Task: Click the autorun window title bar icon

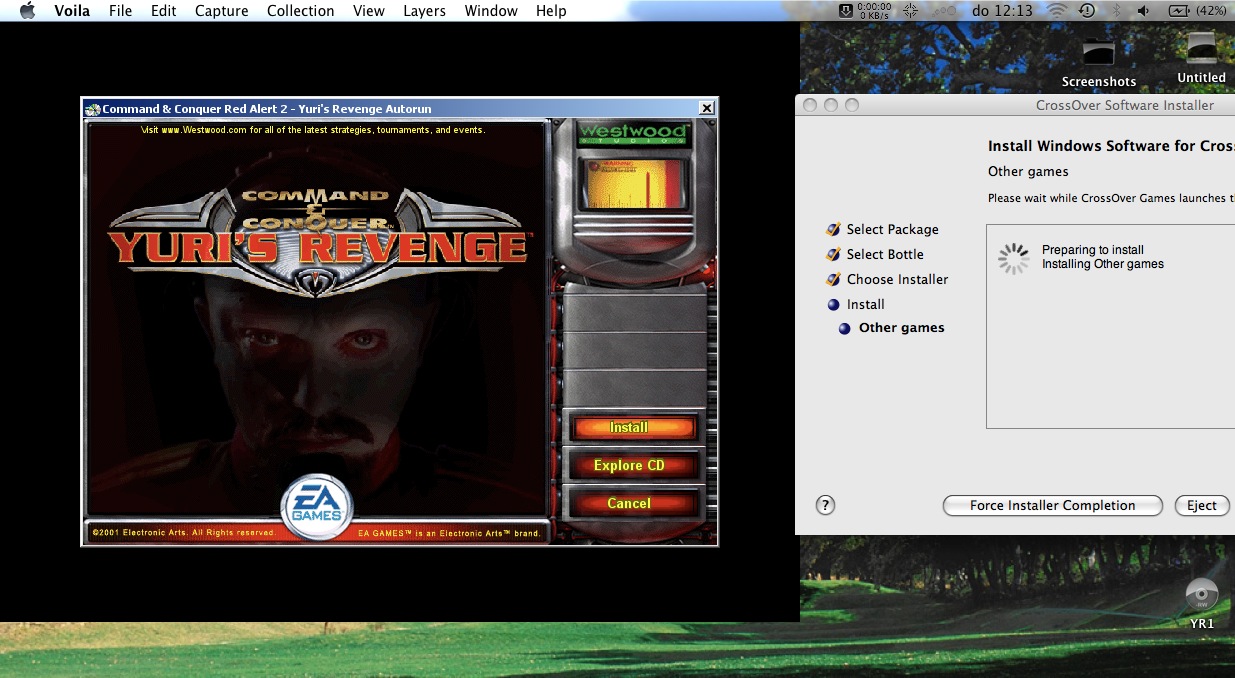Action: [92, 109]
